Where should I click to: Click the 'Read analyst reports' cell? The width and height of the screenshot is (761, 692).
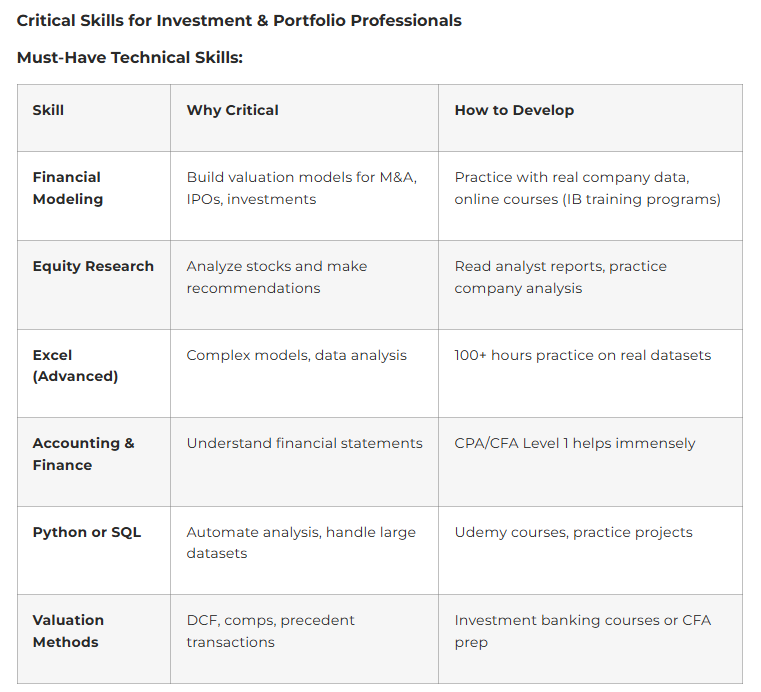560,277
